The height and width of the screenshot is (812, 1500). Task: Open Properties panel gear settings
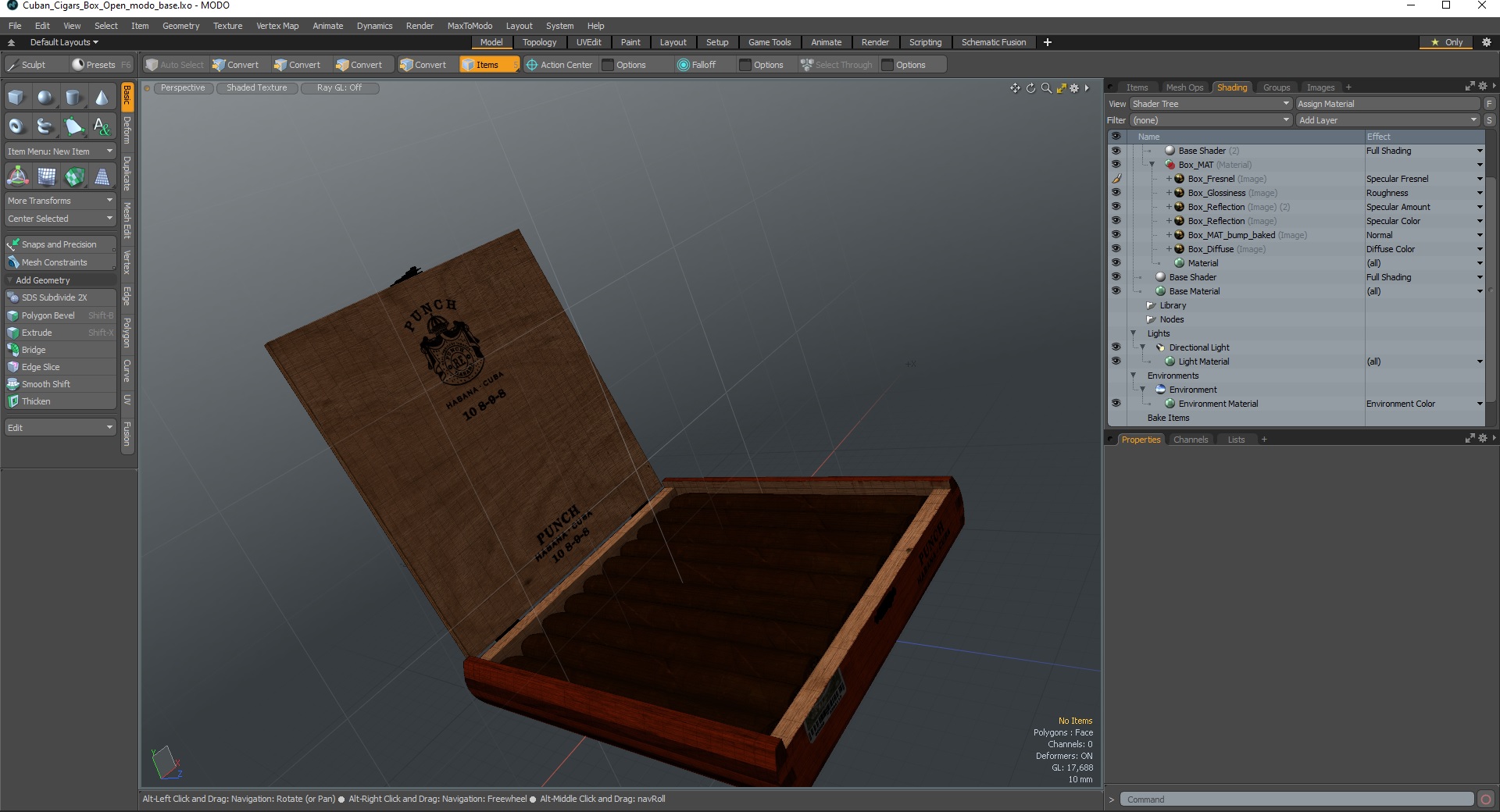point(1482,439)
